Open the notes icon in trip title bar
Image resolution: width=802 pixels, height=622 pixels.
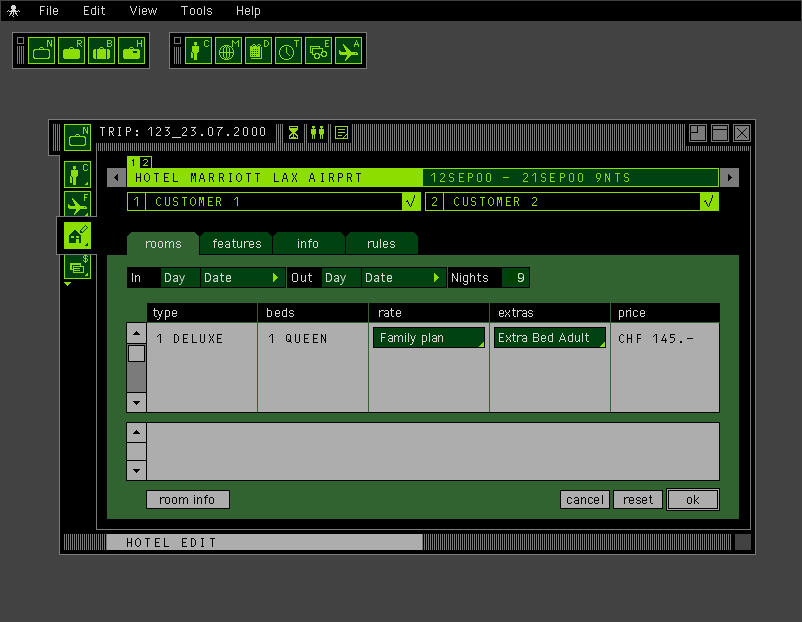[341, 132]
